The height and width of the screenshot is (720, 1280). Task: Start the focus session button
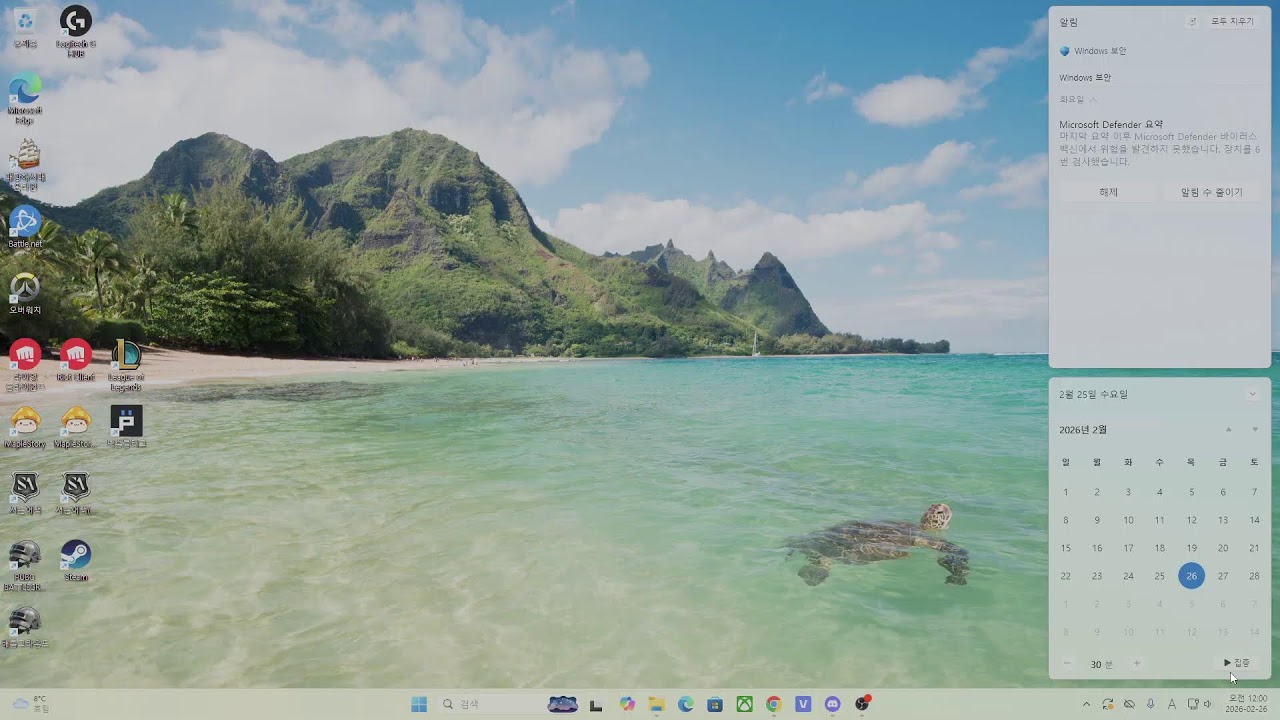pos(1236,663)
